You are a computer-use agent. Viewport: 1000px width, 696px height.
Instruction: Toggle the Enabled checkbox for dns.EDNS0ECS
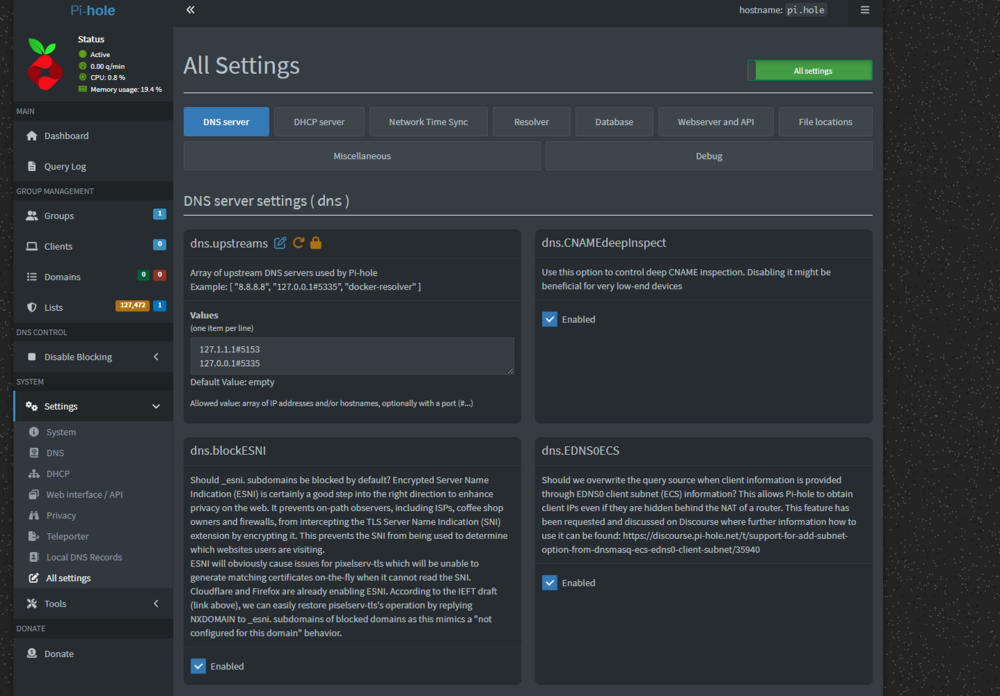point(549,582)
